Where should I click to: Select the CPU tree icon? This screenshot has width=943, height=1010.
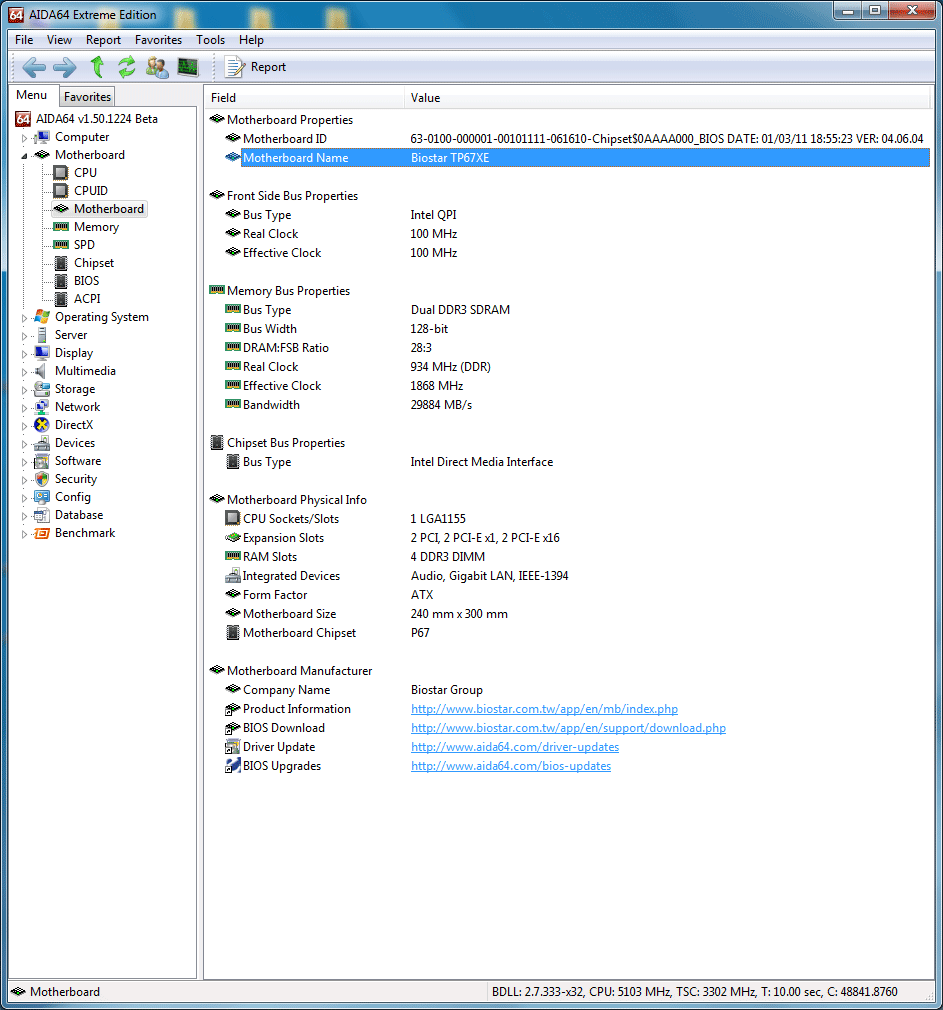(61, 173)
